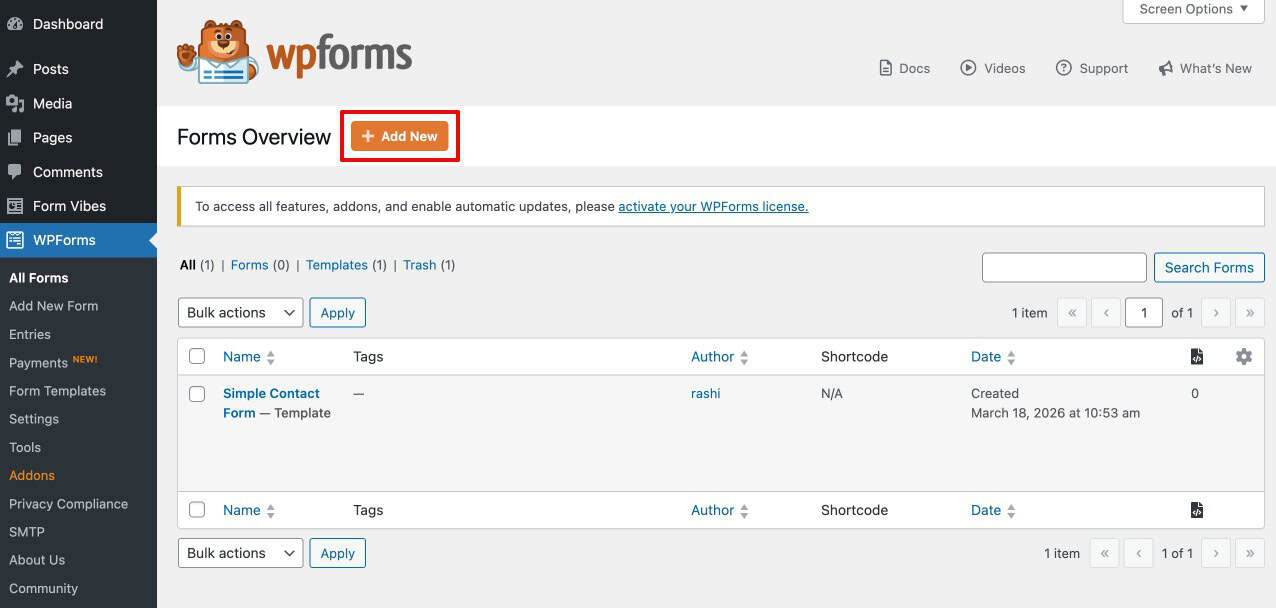Click the Form Vibes icon
The image size is (1276, 608).
point(15,206)
